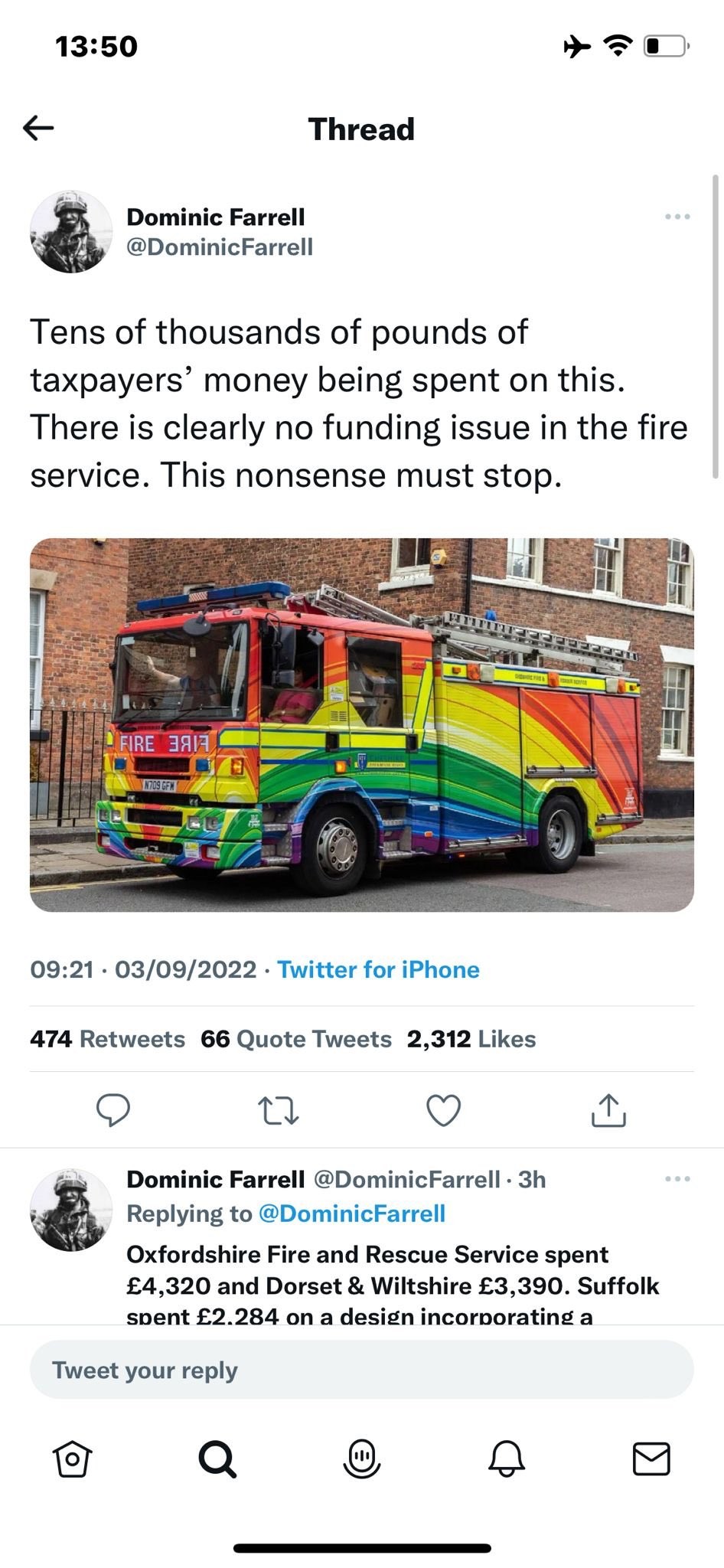View the 2,312 Likes list
The height and width of the screenshot is (1568, 724).
[471, 1039]
